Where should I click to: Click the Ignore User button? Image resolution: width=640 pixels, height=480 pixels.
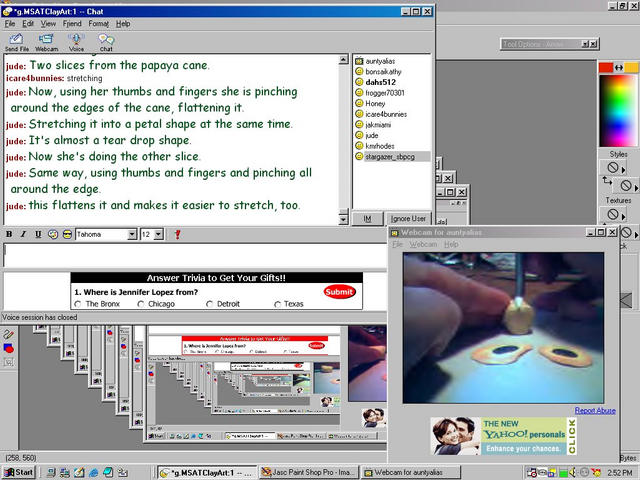tap(408, 219)
